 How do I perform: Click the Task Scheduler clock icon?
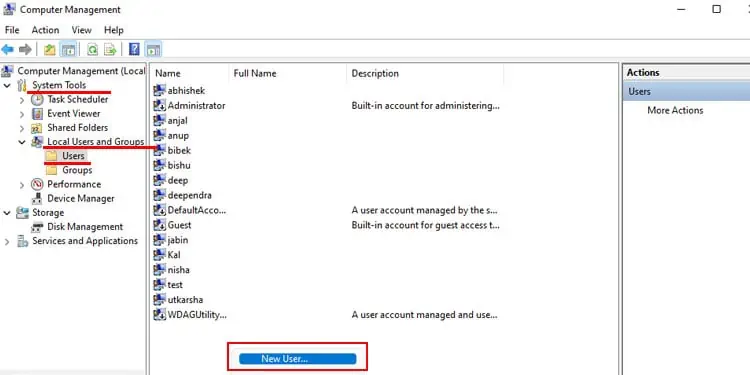tap(37, 99)
